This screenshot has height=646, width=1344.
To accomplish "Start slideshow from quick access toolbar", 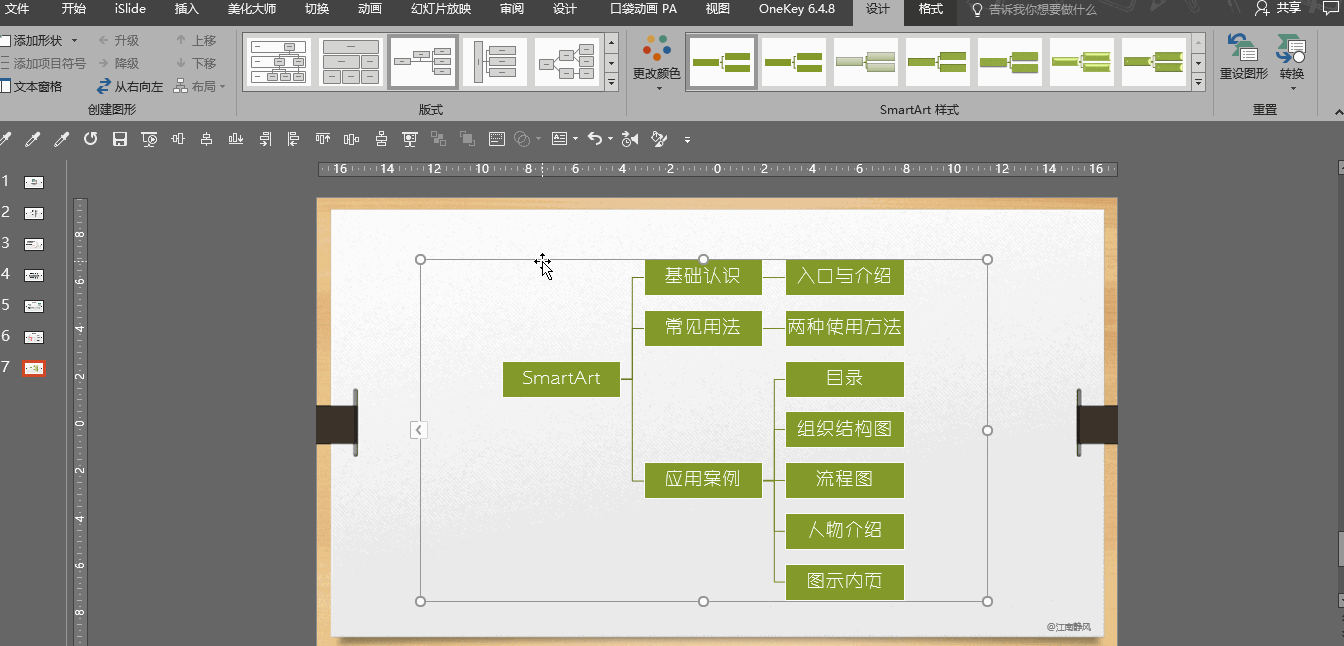I will pos(149,139).
